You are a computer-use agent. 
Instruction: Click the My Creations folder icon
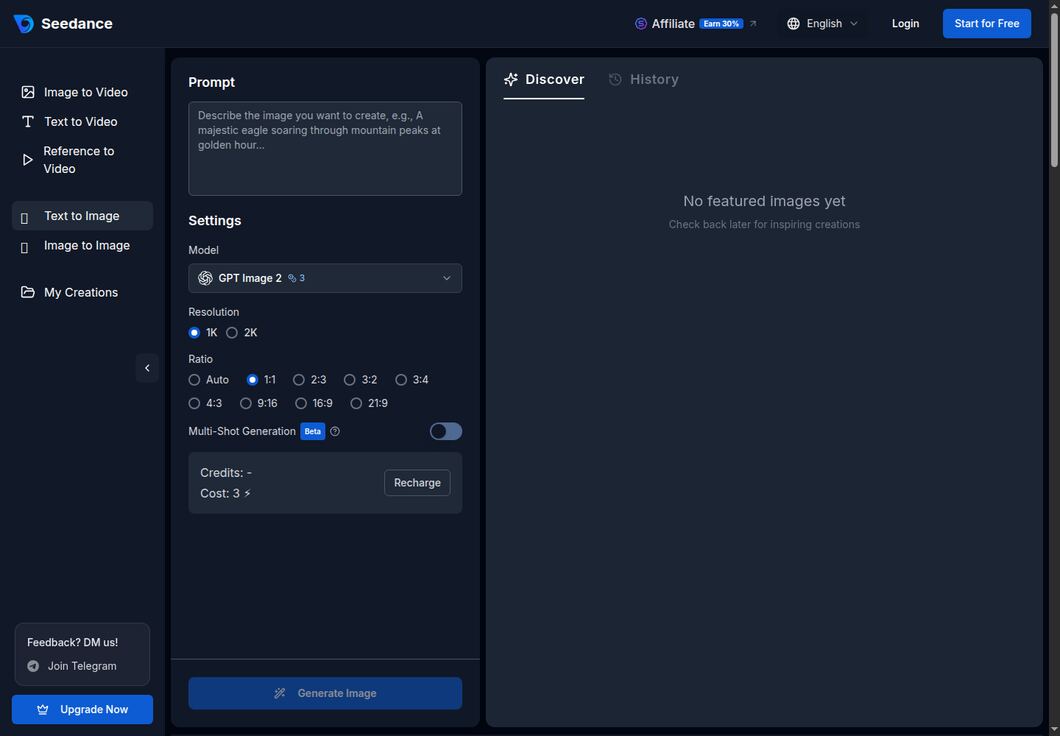coord(28,292)
